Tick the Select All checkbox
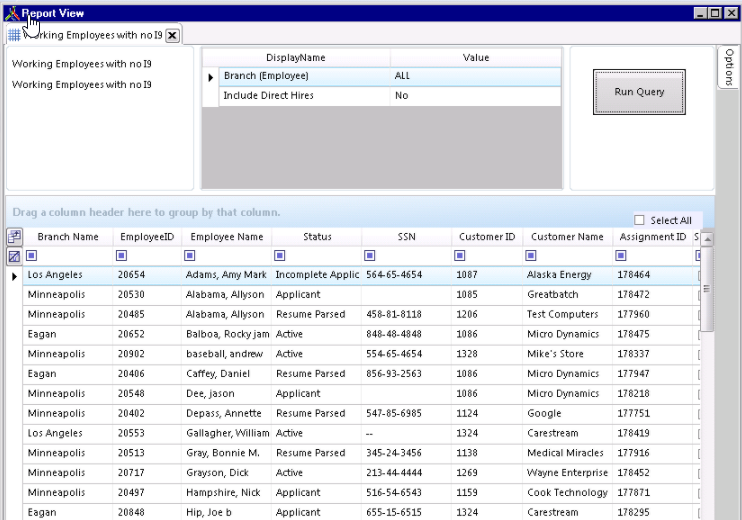The image size is (742, 520). [639, 220]
